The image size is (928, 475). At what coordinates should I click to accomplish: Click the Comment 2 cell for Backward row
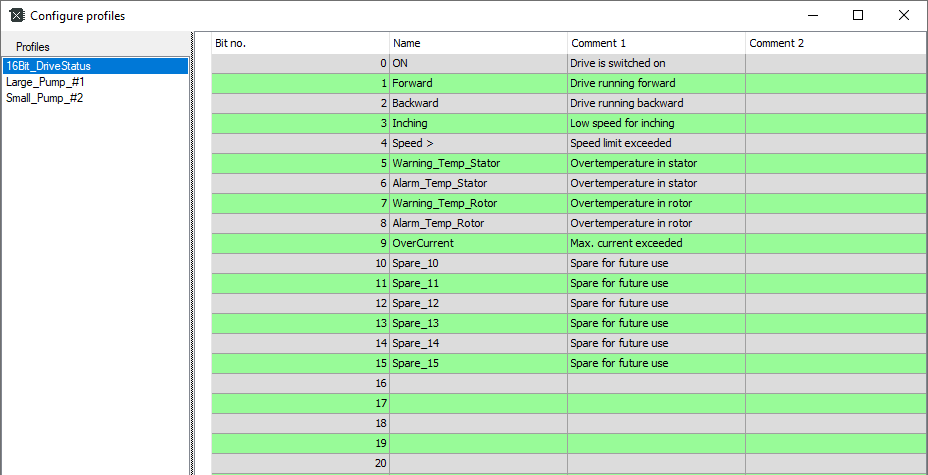[x=835, y=103]
